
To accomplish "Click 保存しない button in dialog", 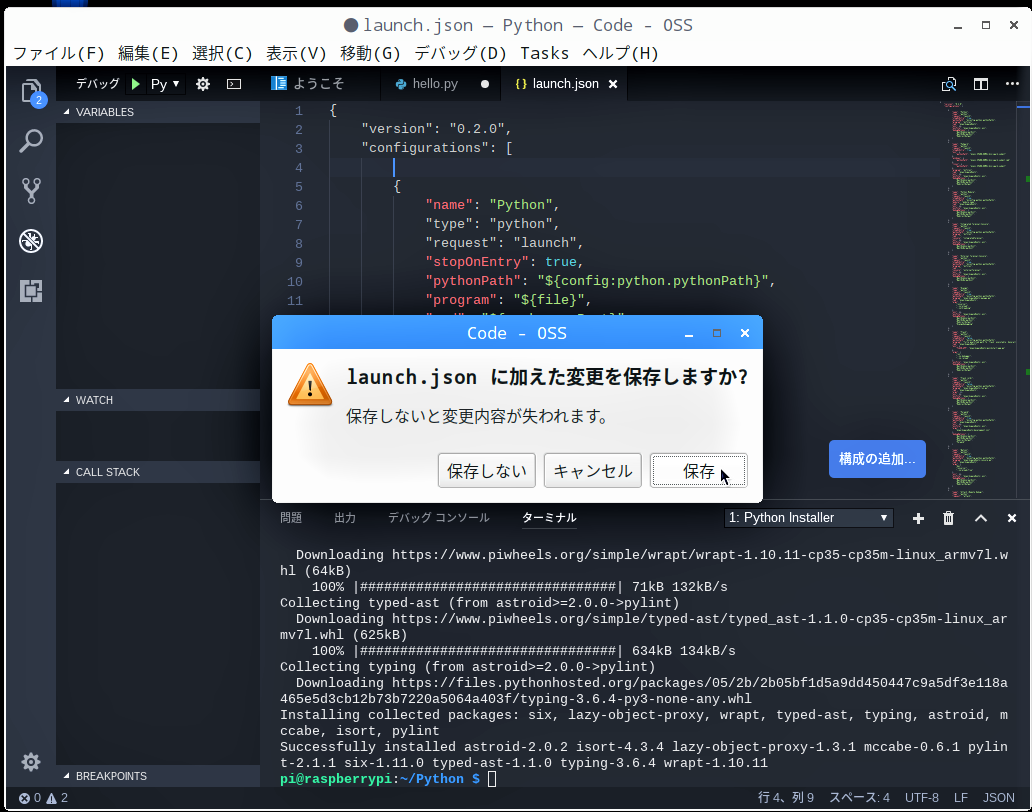I will coord(486,470).
